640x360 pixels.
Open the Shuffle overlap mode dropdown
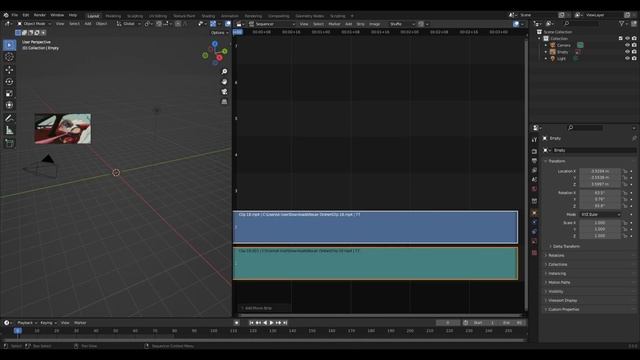pos(402,24)
